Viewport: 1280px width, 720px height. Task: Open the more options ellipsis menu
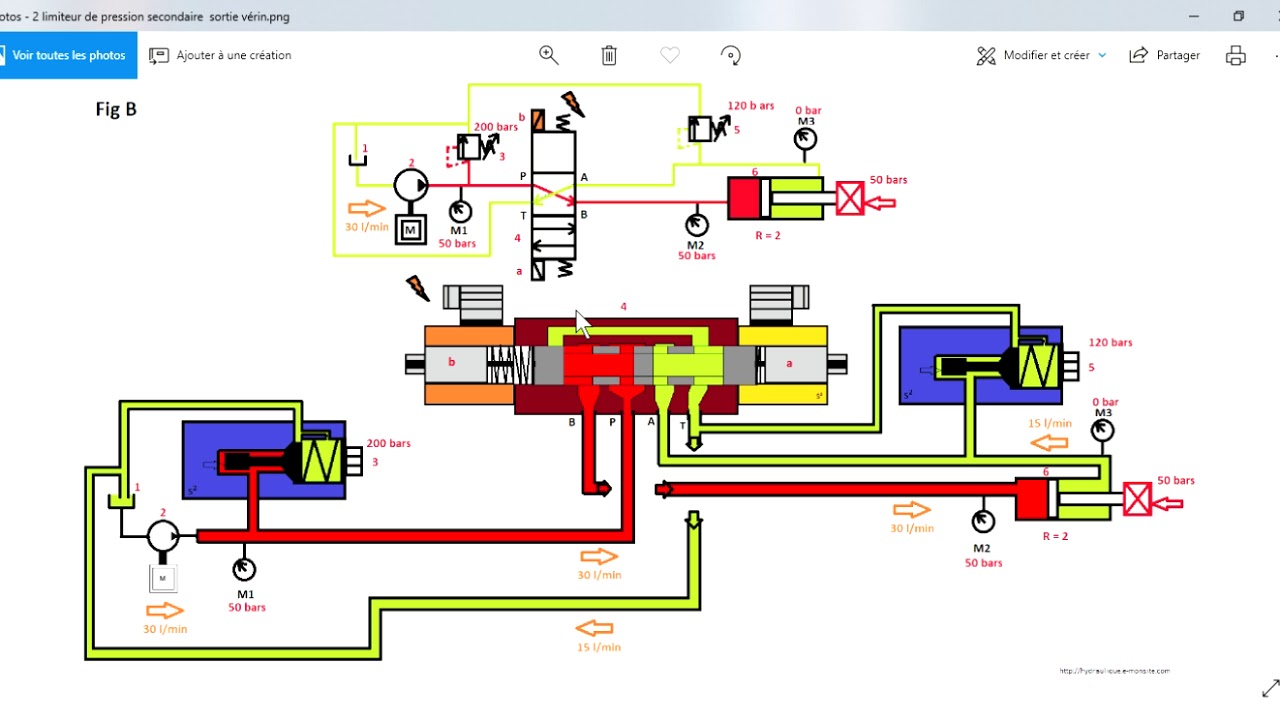click(x=1277, y=55)
